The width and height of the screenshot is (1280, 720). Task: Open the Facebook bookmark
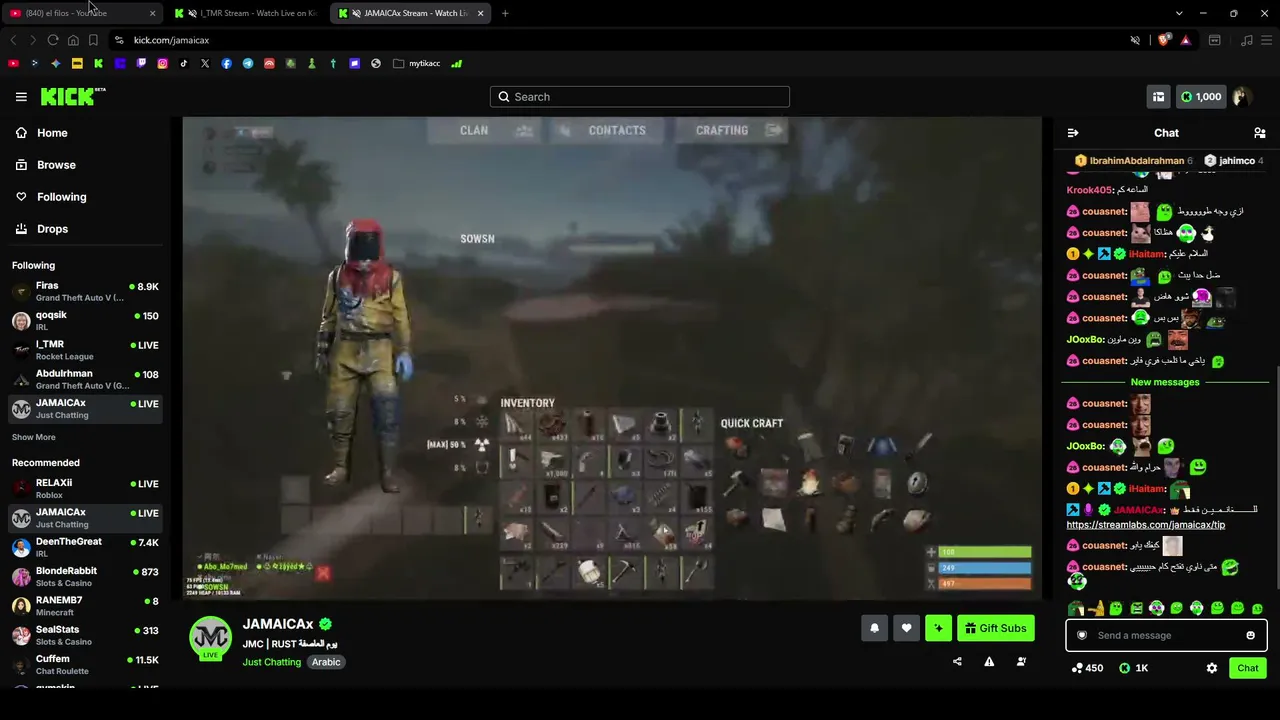226,63
